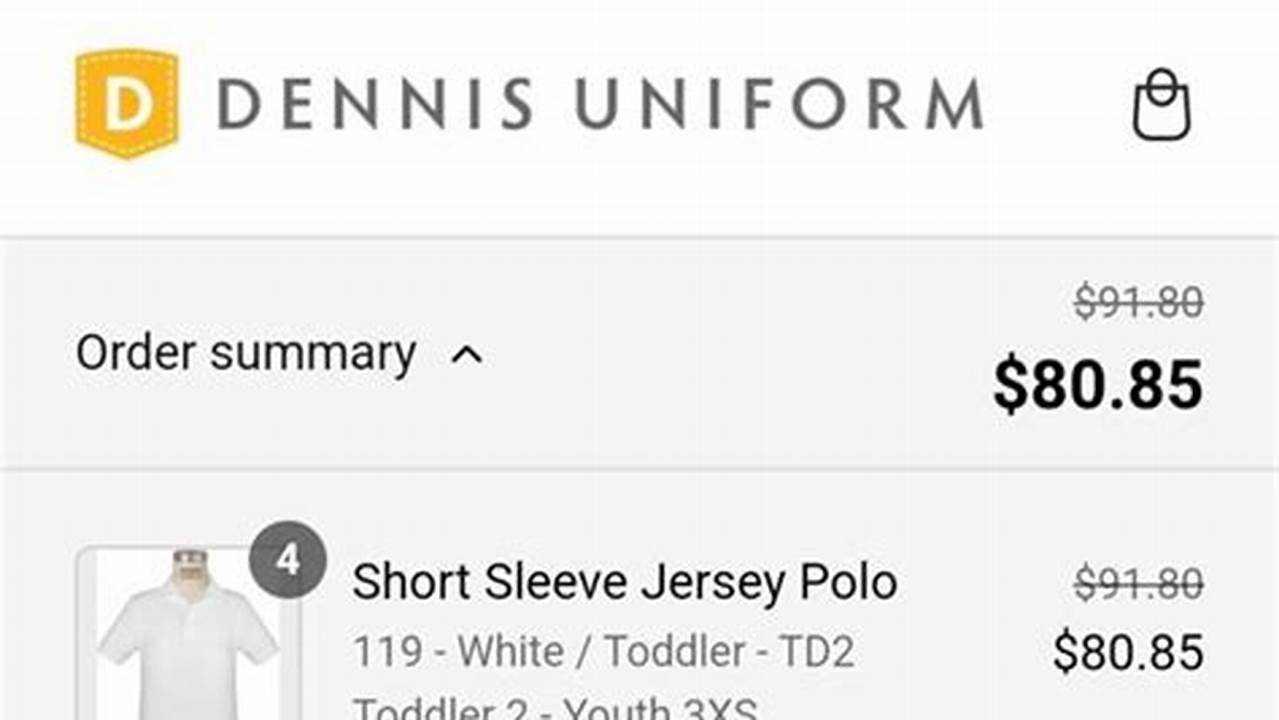Open the Short Sleeve Jersey Polo product page

[x=625, y=580]
